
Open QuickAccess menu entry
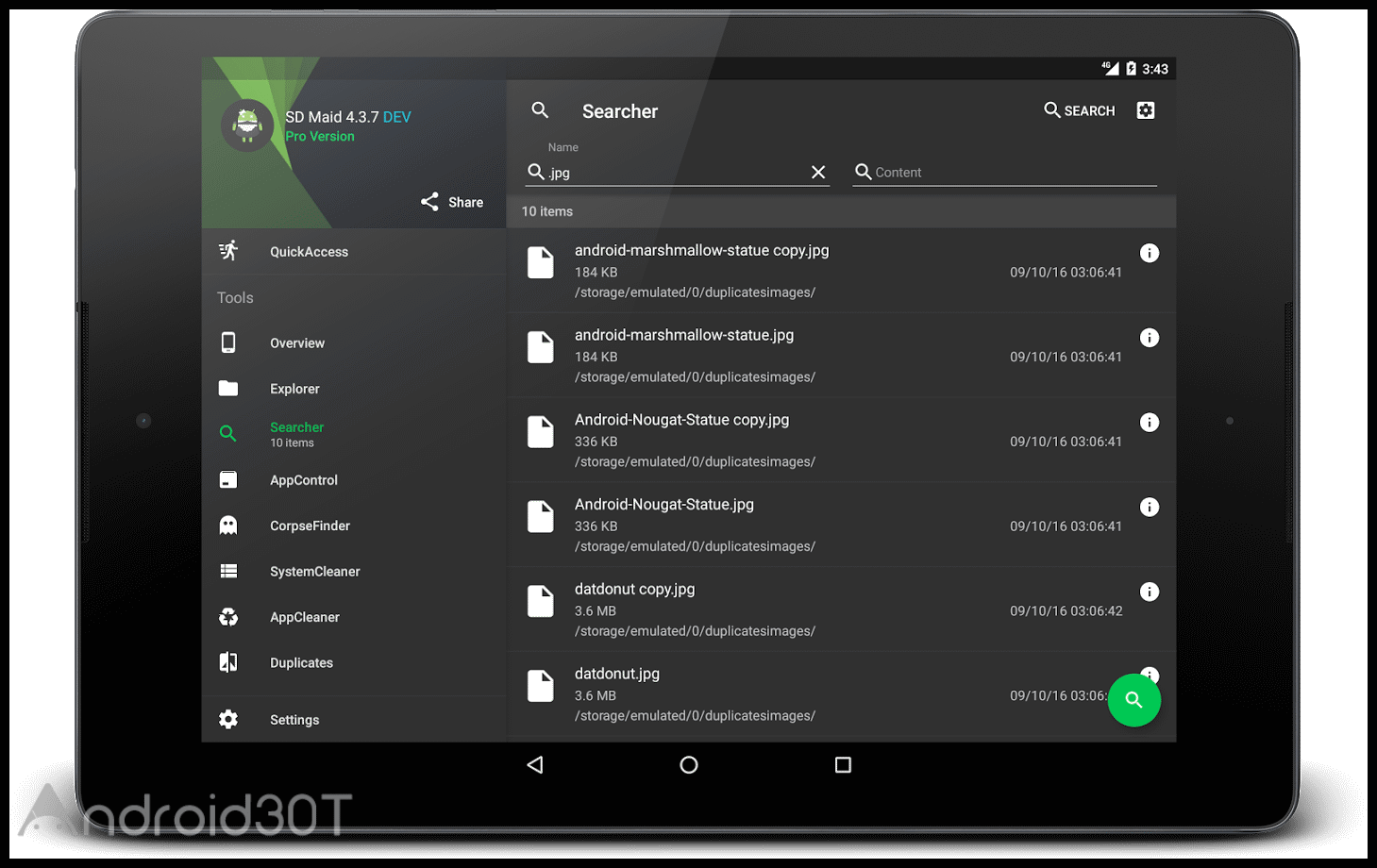coord(354,251)
